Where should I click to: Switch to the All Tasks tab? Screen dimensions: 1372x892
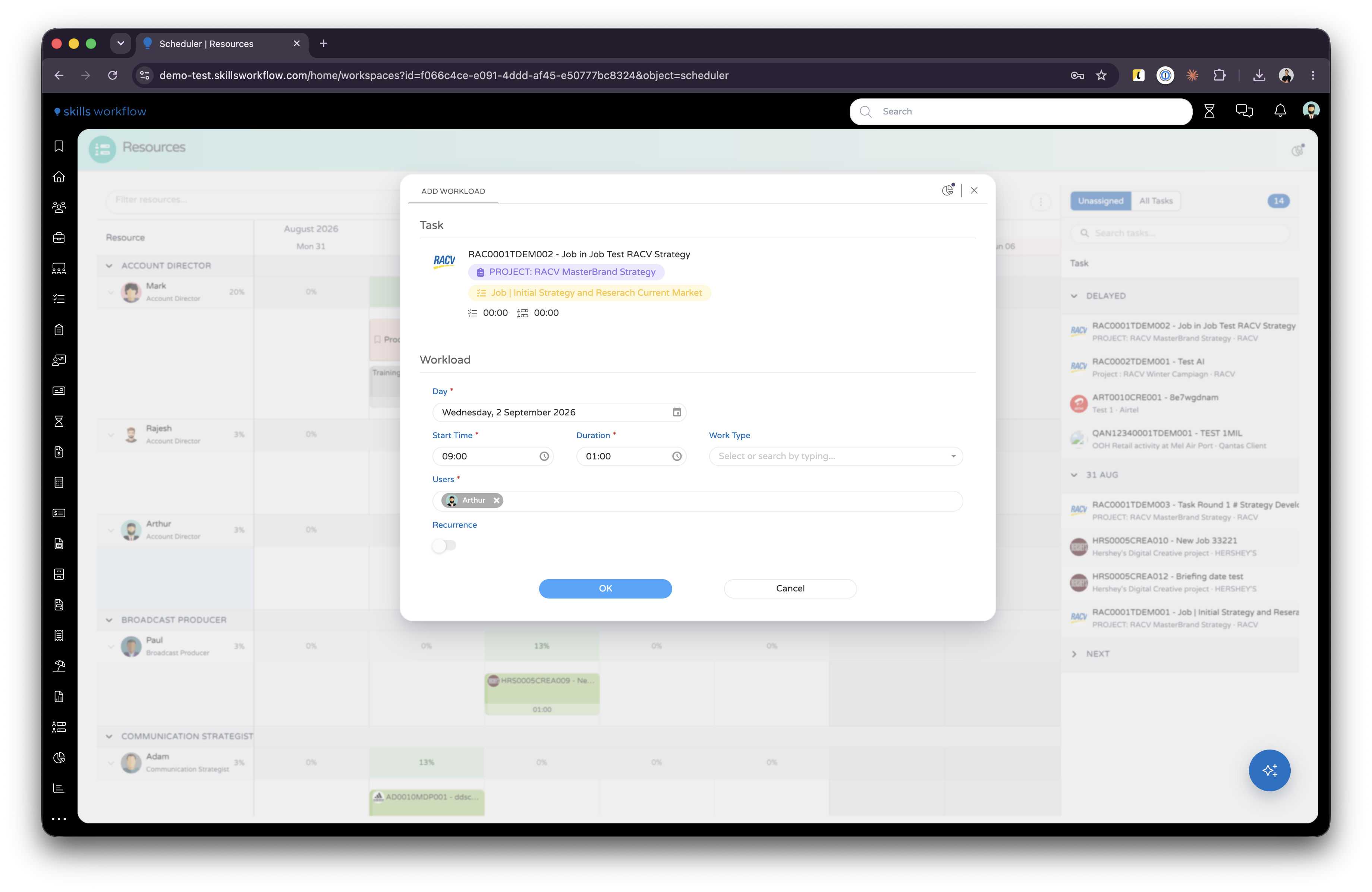point(1155,201)
